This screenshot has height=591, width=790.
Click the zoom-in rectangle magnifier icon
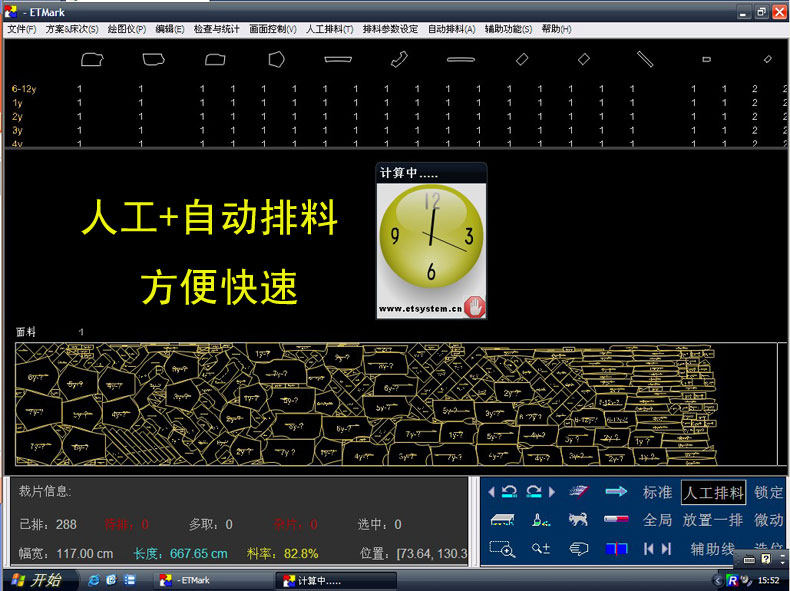coord(502,548)
